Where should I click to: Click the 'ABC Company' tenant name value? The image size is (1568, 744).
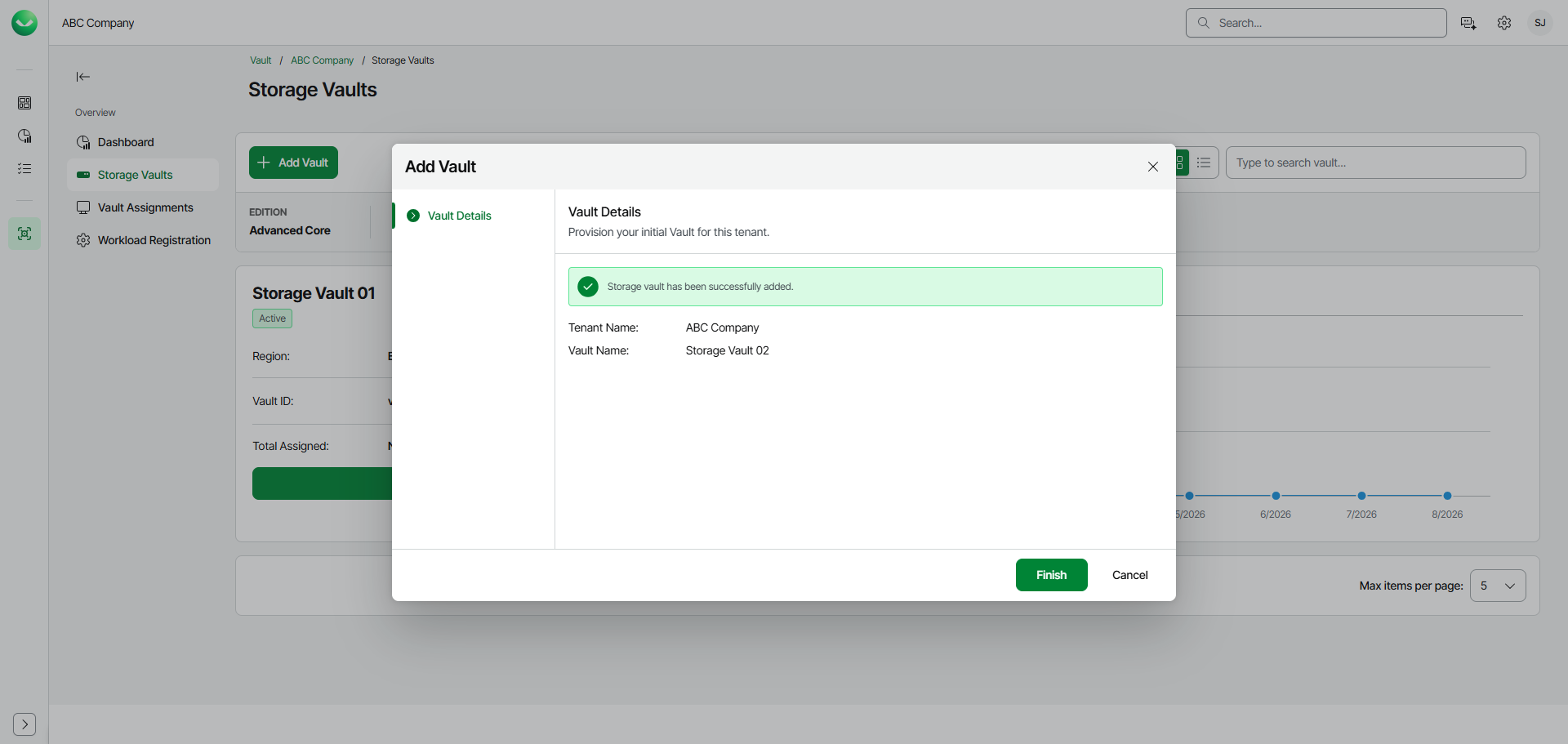[x=722, y=327]
